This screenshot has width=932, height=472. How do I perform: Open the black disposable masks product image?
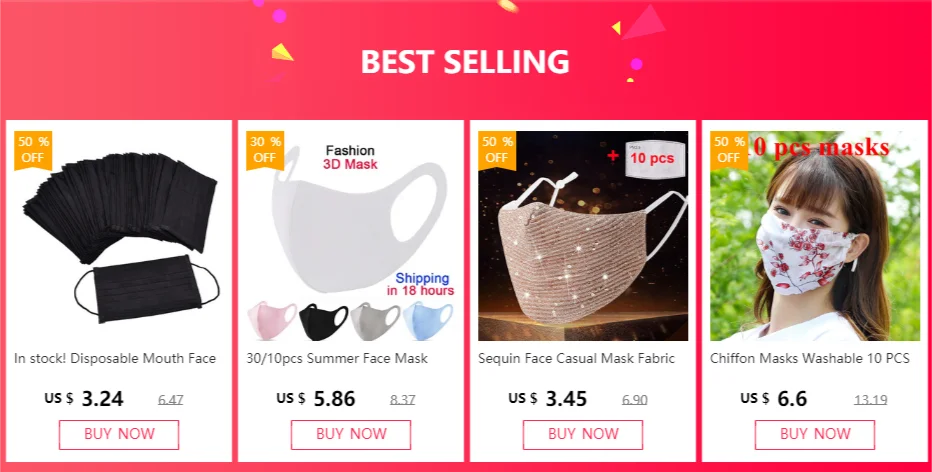[119, 236]
